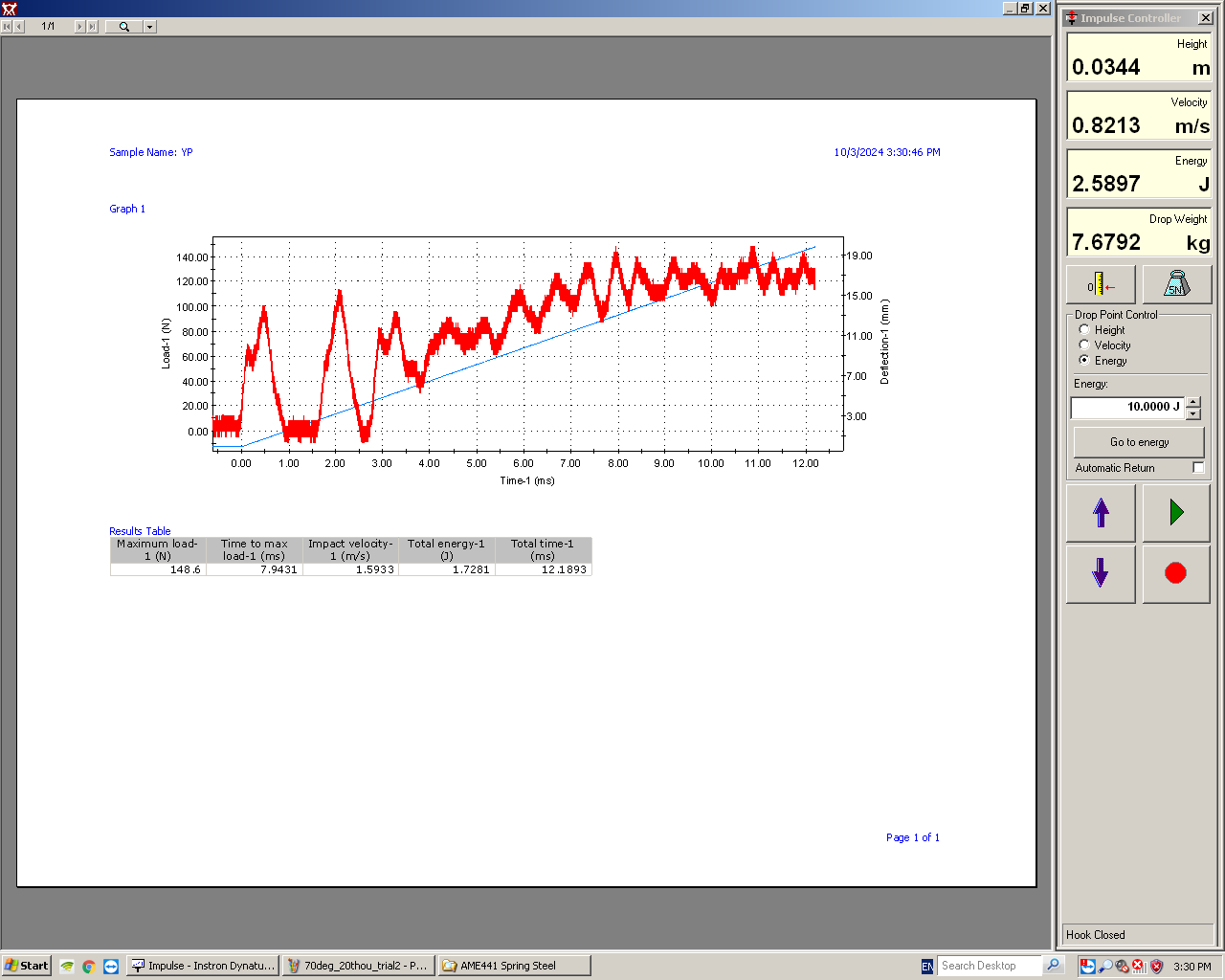Click the Go to energy button
This screenshot has width=1225, height=980.
[1139, 442]
